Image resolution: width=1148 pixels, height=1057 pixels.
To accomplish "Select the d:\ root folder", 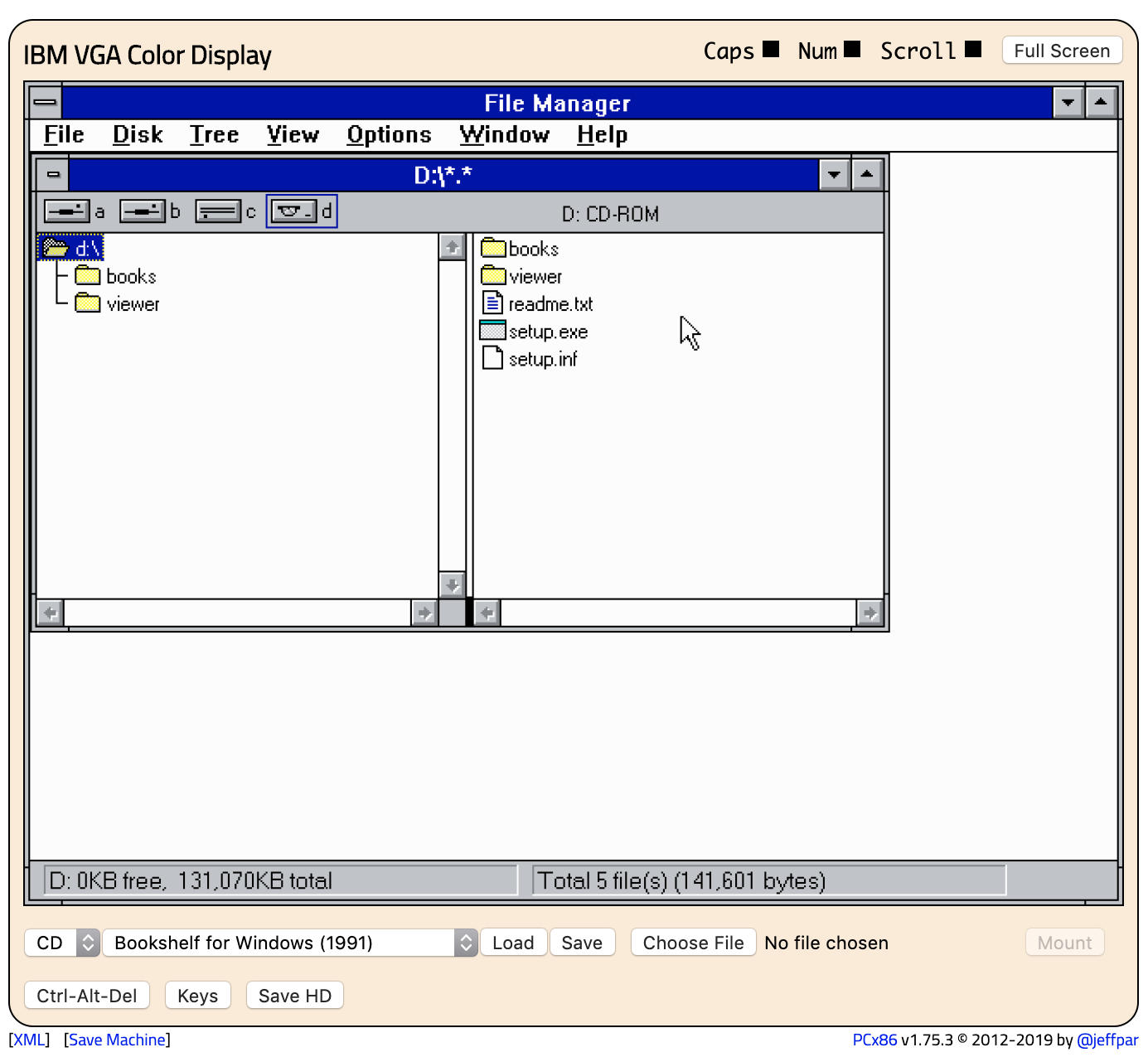I will pyautogui.click(x=71, y=247).
